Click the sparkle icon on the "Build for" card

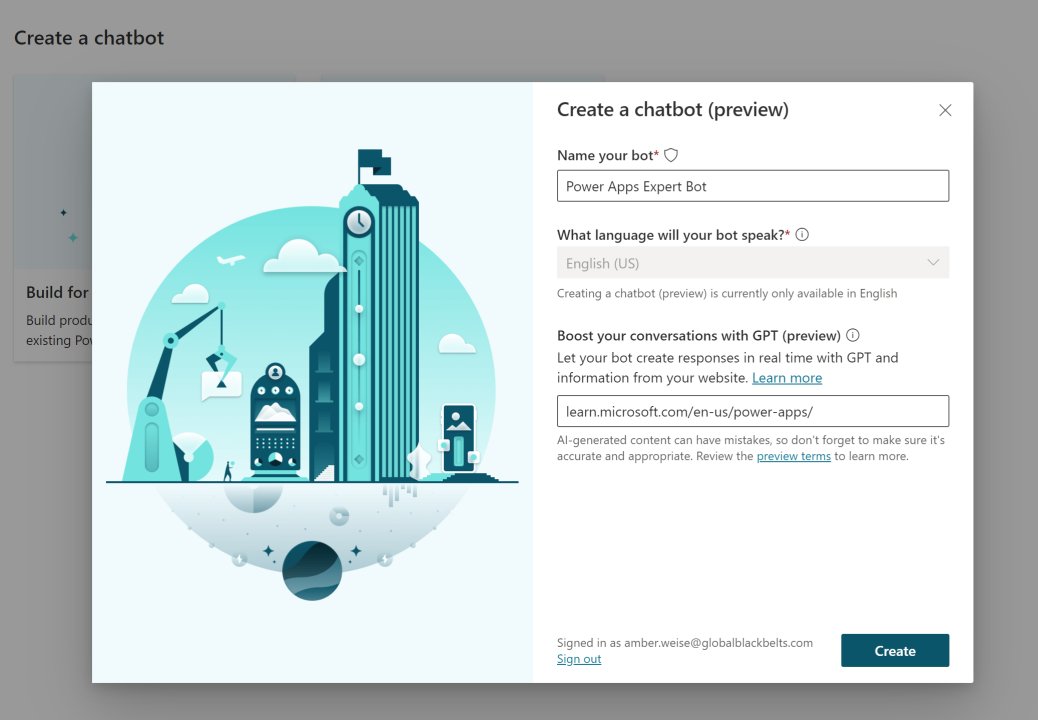click(x=62, y=213)
